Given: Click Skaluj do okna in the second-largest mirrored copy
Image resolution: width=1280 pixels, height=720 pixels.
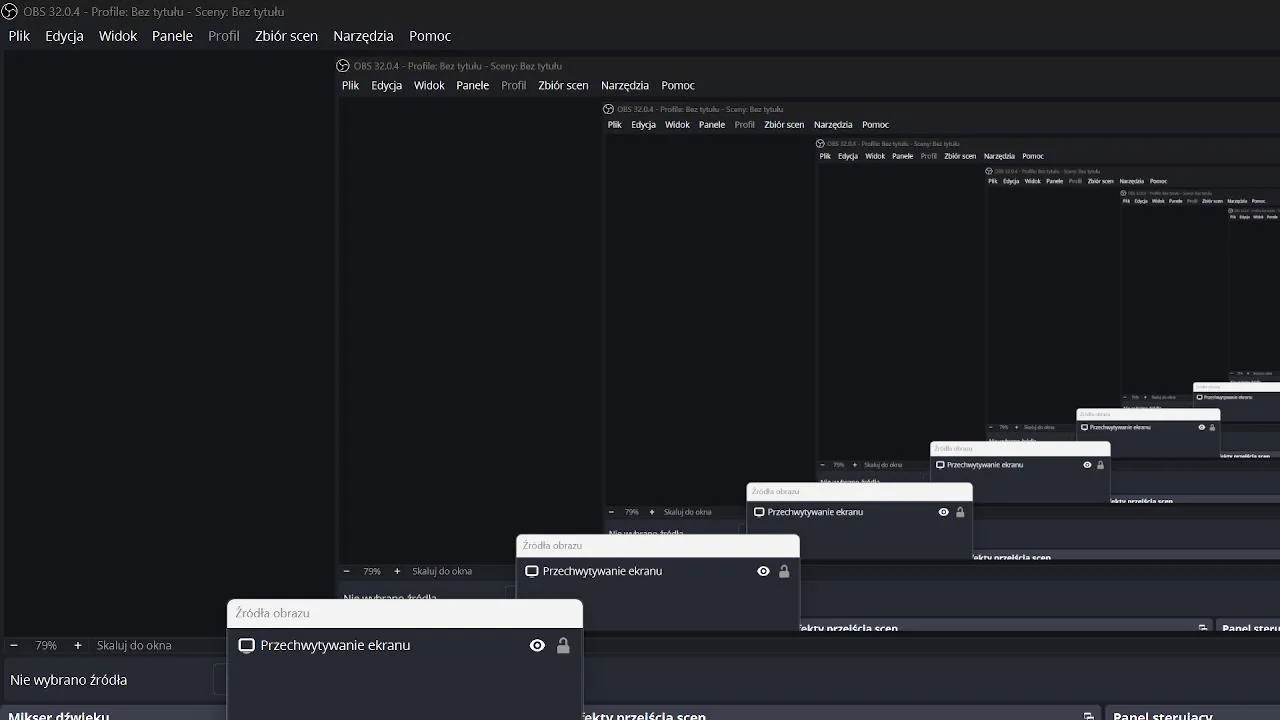Looking at the screenshot, I should (x=688, y=512).
